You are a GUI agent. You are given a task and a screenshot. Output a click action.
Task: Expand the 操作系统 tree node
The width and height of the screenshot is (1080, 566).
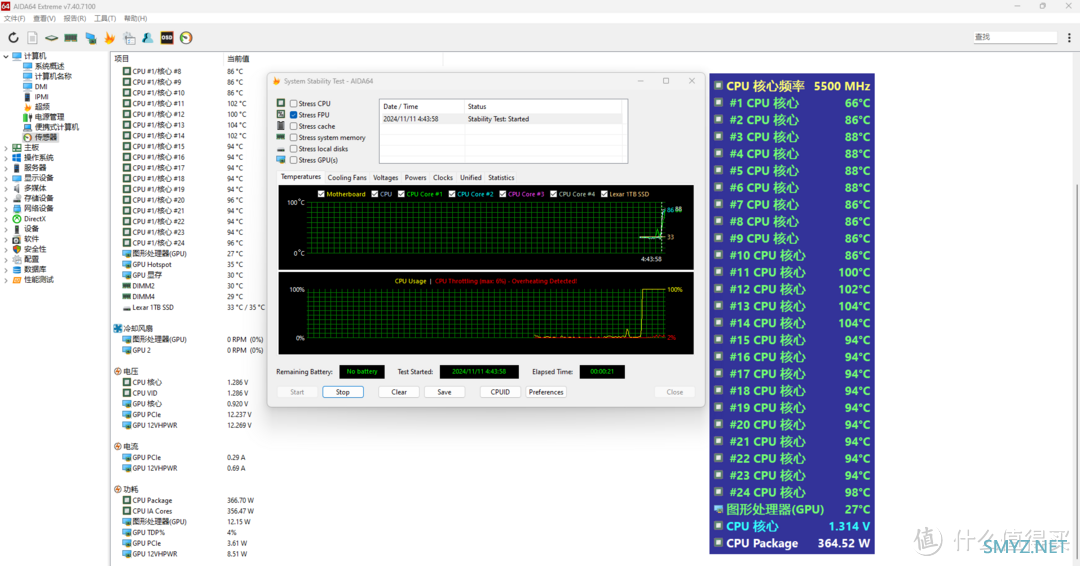pyautogui.click(x=6, y=158)
